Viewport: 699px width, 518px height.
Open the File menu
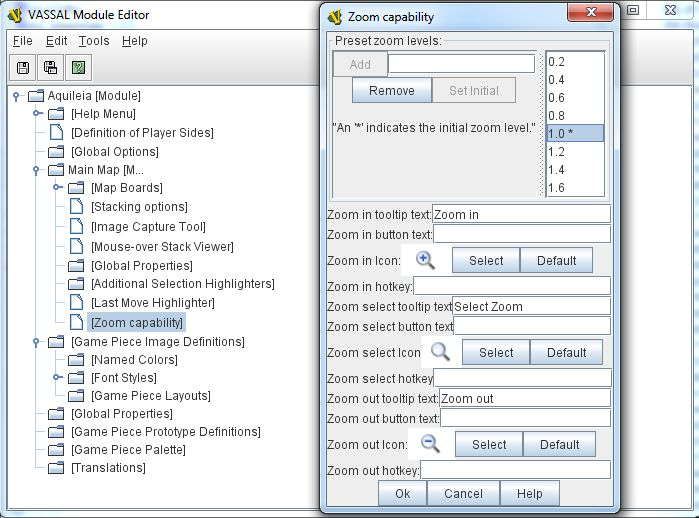pos(22,41)
